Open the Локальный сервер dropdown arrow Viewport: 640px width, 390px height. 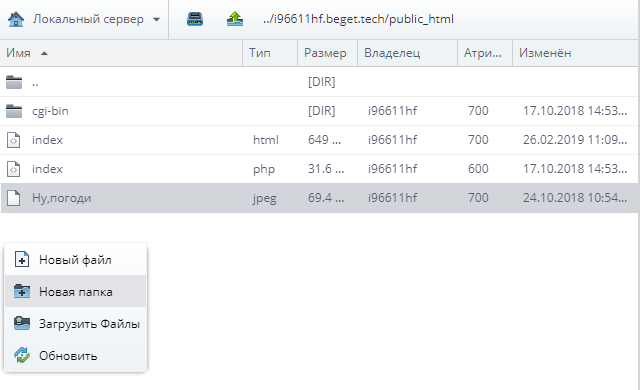tap(156, 19)
